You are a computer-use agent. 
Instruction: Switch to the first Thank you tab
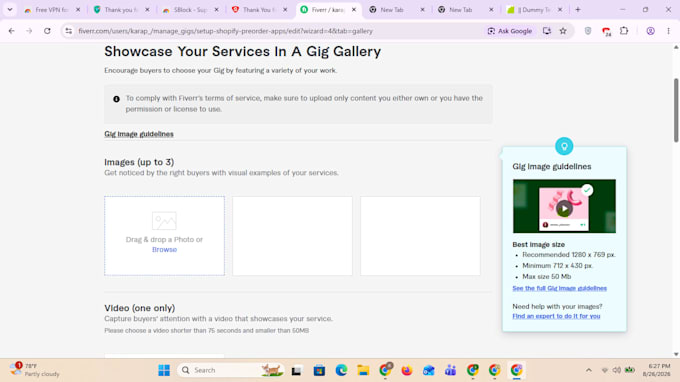pos(120,10)
